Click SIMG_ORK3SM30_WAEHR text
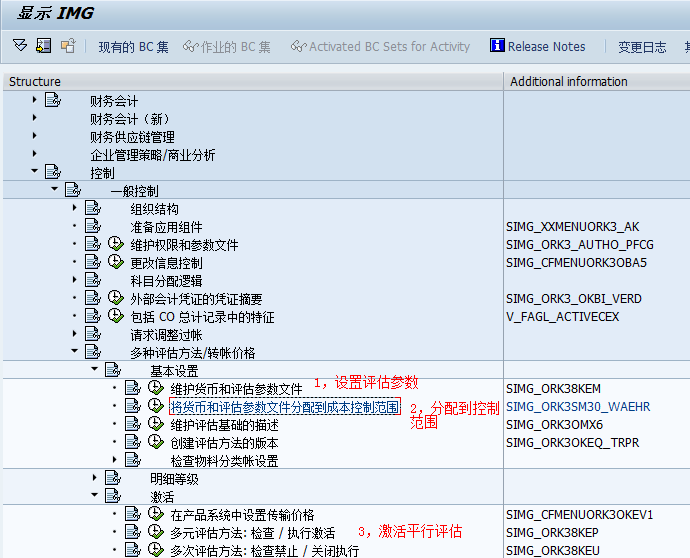The image size is (690, 558). pyautogui.click(x=578, y=407)
